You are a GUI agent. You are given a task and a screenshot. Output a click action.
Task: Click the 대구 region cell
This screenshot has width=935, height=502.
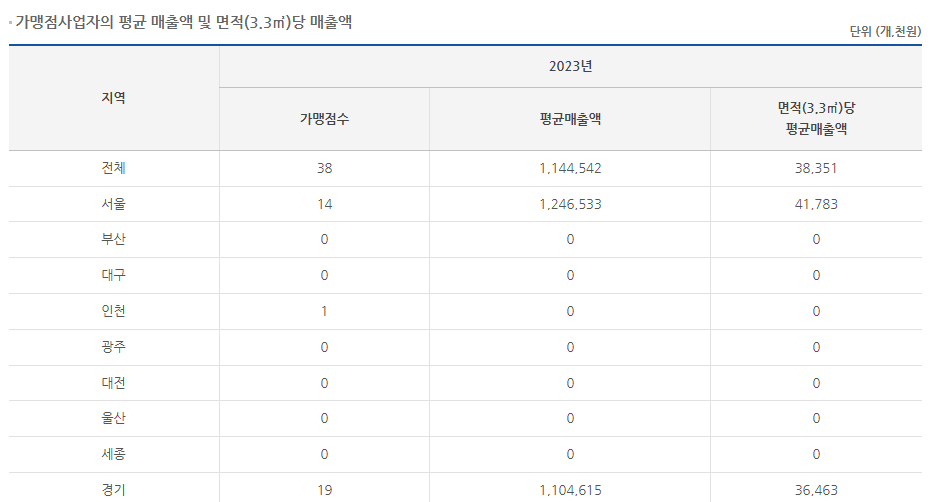tap(113, 275)
